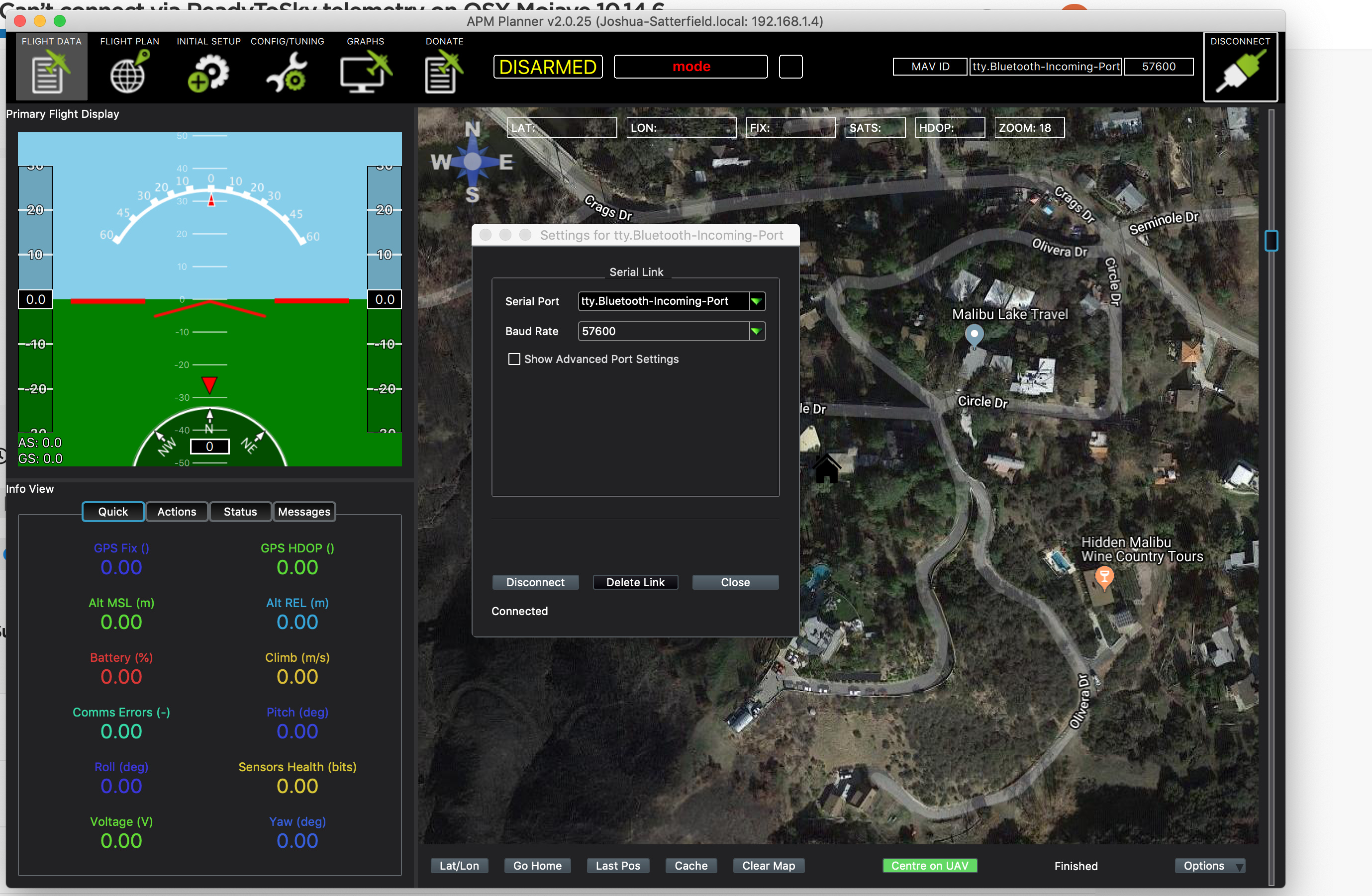The width and height of the screenshot is (1372, 896).
Task: Switch to the Status tab
Action: 240,512
